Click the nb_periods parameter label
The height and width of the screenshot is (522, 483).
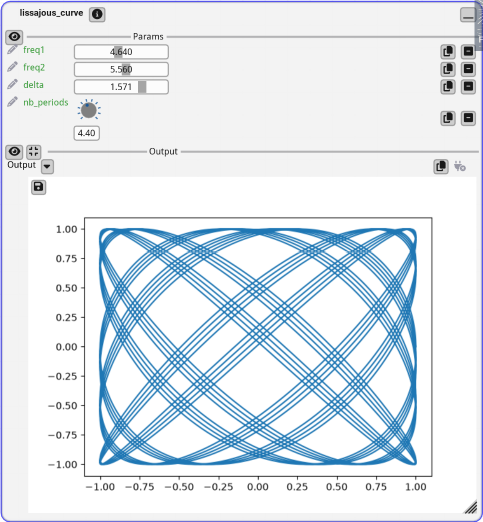[x=46, y=102]
